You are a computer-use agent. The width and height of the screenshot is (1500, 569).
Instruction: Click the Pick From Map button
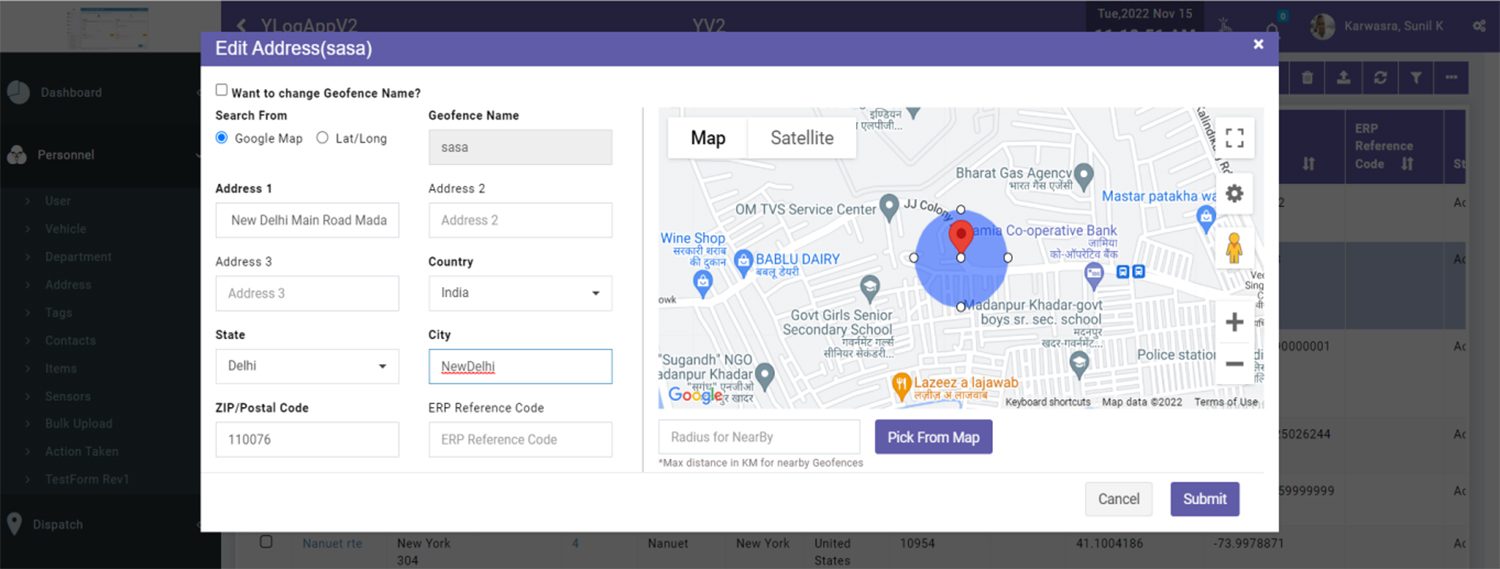[x=934, y=437]
